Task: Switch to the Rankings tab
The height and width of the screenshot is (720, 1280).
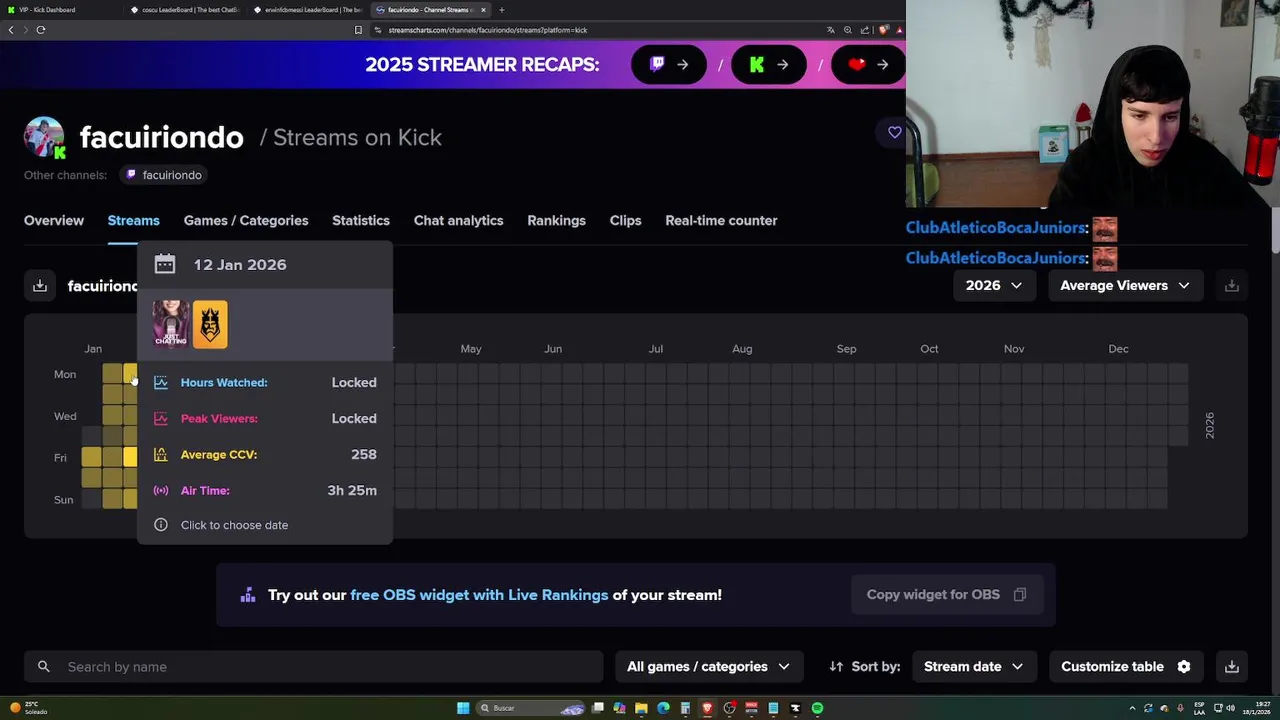Action: tap(556, 220)
